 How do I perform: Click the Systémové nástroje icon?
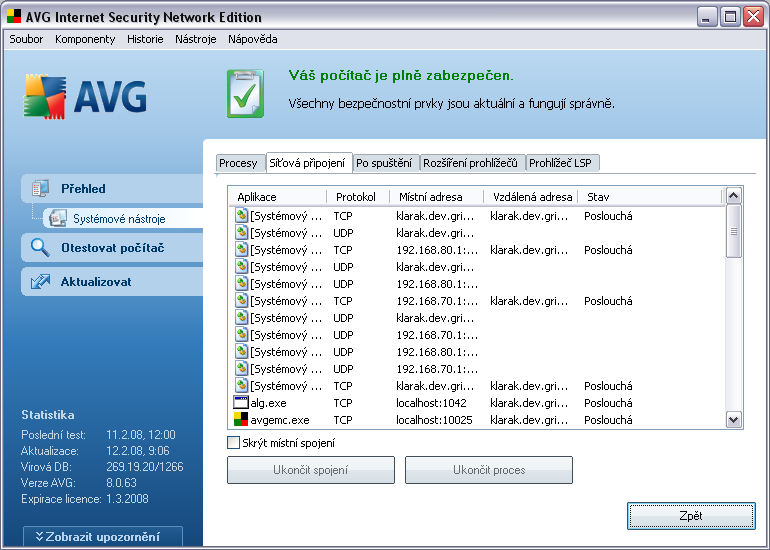58,219
